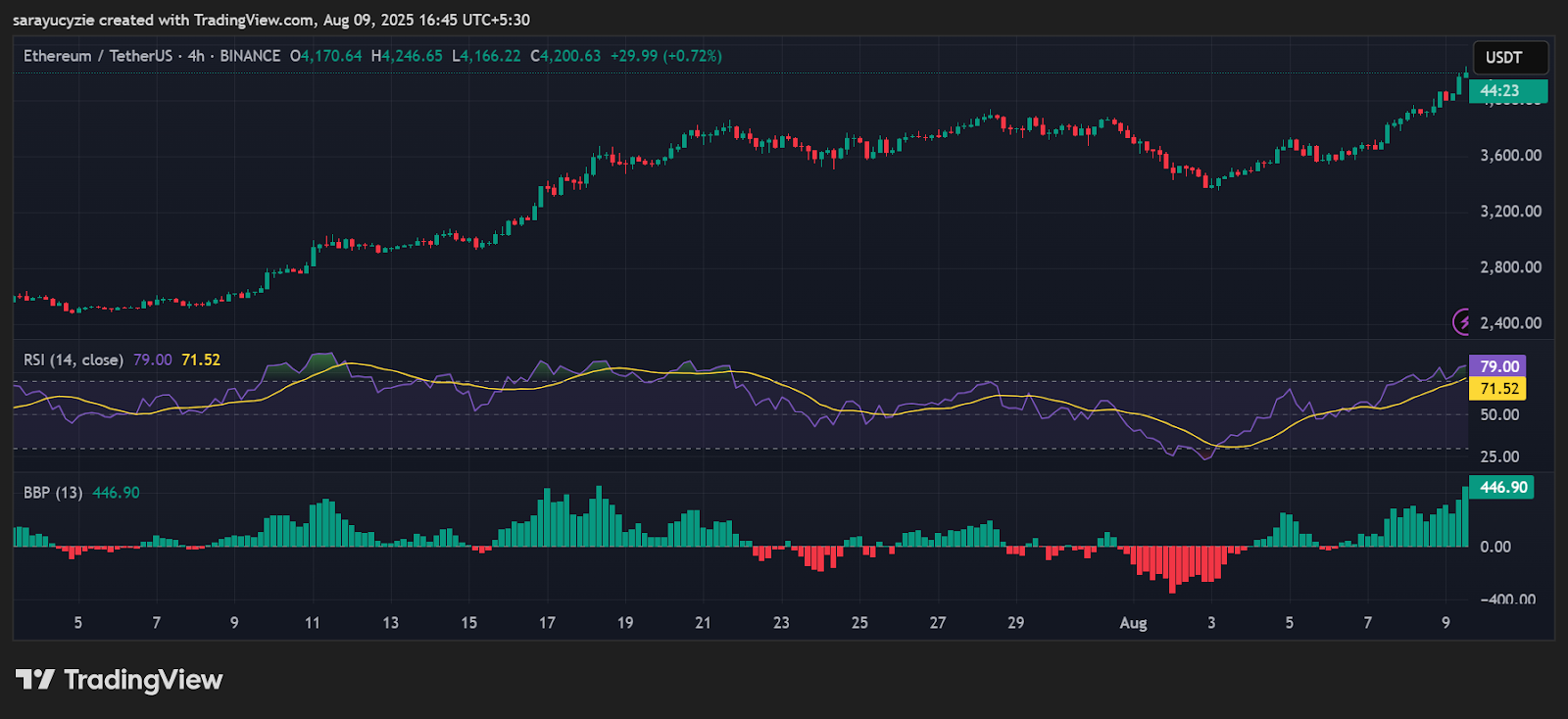
Task: Click the BINANCE exchange label
Action: tap(250, 56)
